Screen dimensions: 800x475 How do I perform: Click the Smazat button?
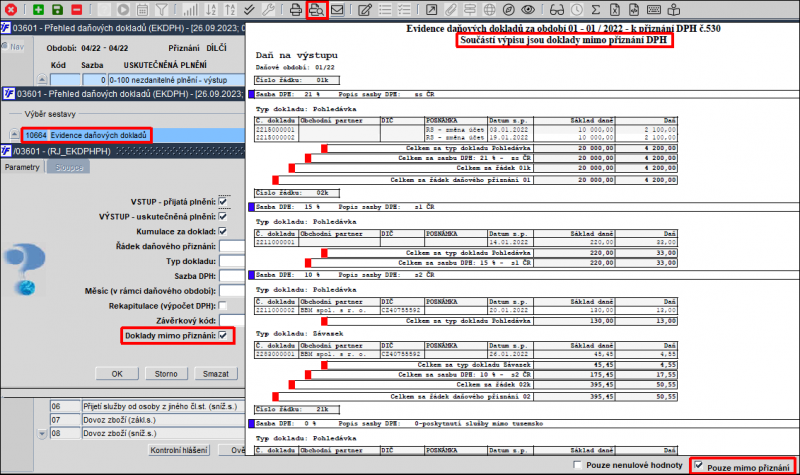point(216,374)
